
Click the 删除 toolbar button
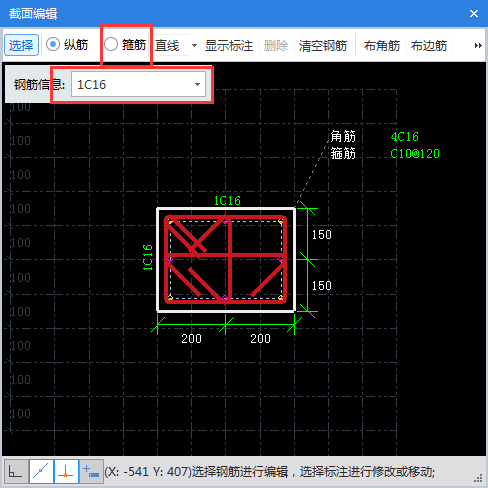[x=276, y=45]
